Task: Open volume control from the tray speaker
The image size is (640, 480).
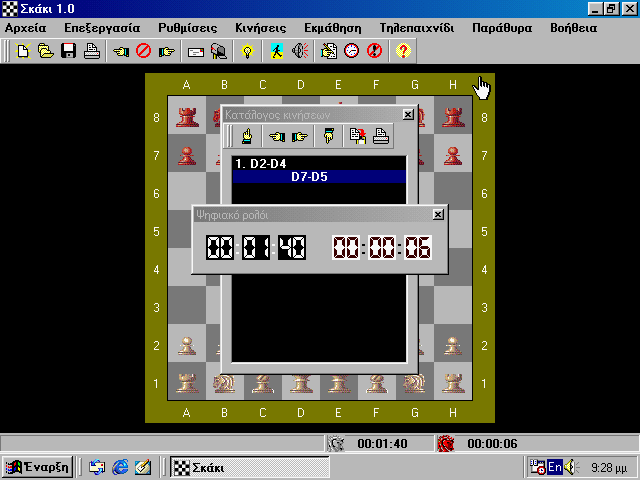Action: (x=570, y=467)
